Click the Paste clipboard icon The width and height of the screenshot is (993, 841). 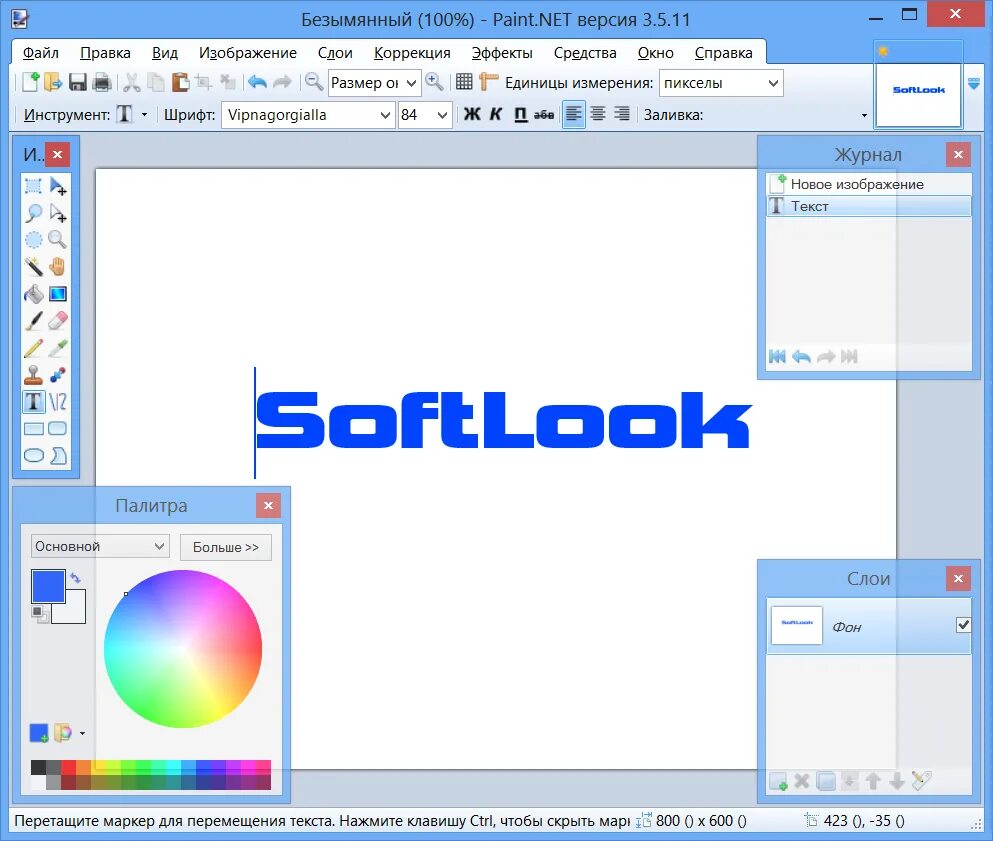point(180,82)
